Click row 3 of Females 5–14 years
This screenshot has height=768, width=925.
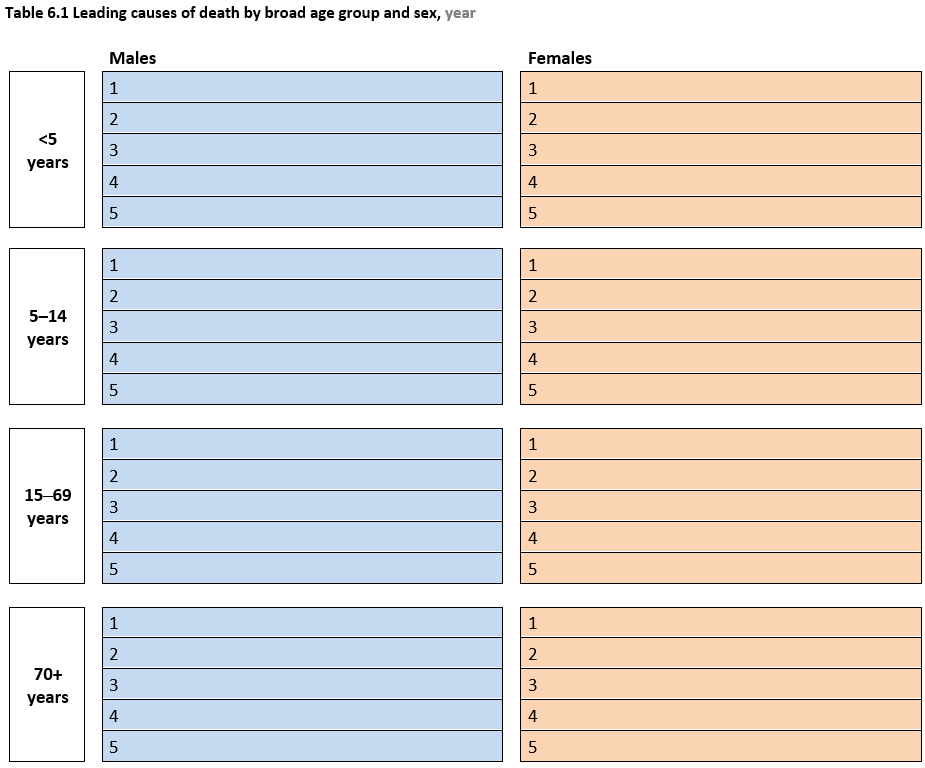[721, 327]
